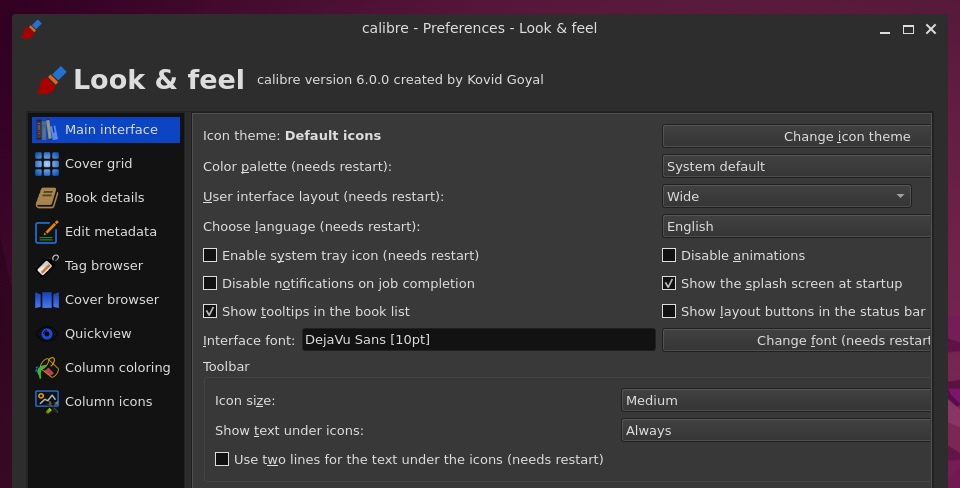Image resolution: width=960 pixels, height=488 pixels.
Task: Choose the Tag browser icon
Action: pyautogui.click(x=47, y=266)
